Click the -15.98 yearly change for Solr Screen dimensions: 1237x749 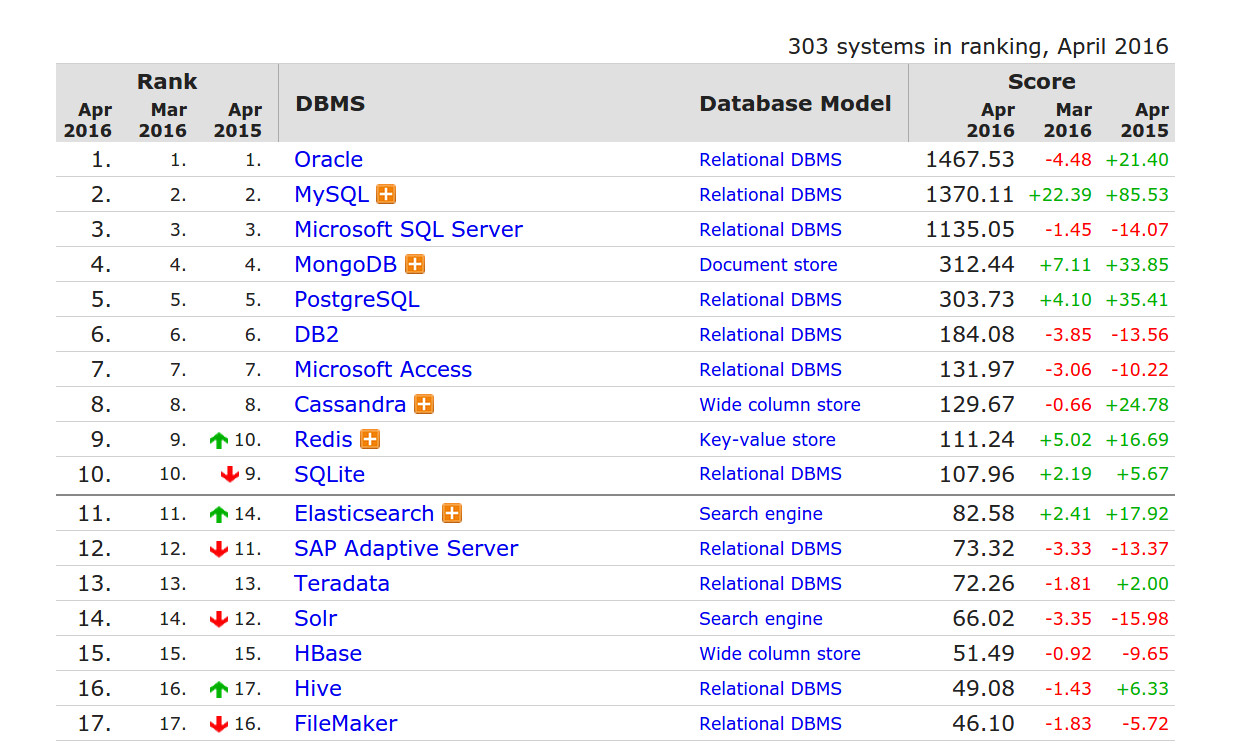pos(1140,619)
